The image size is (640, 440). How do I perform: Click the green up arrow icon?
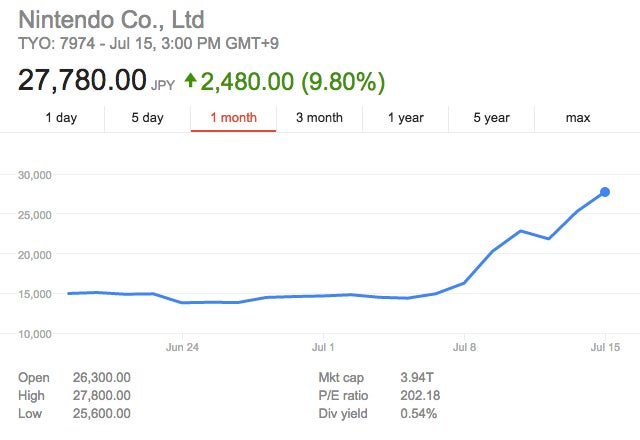(191, 80)
